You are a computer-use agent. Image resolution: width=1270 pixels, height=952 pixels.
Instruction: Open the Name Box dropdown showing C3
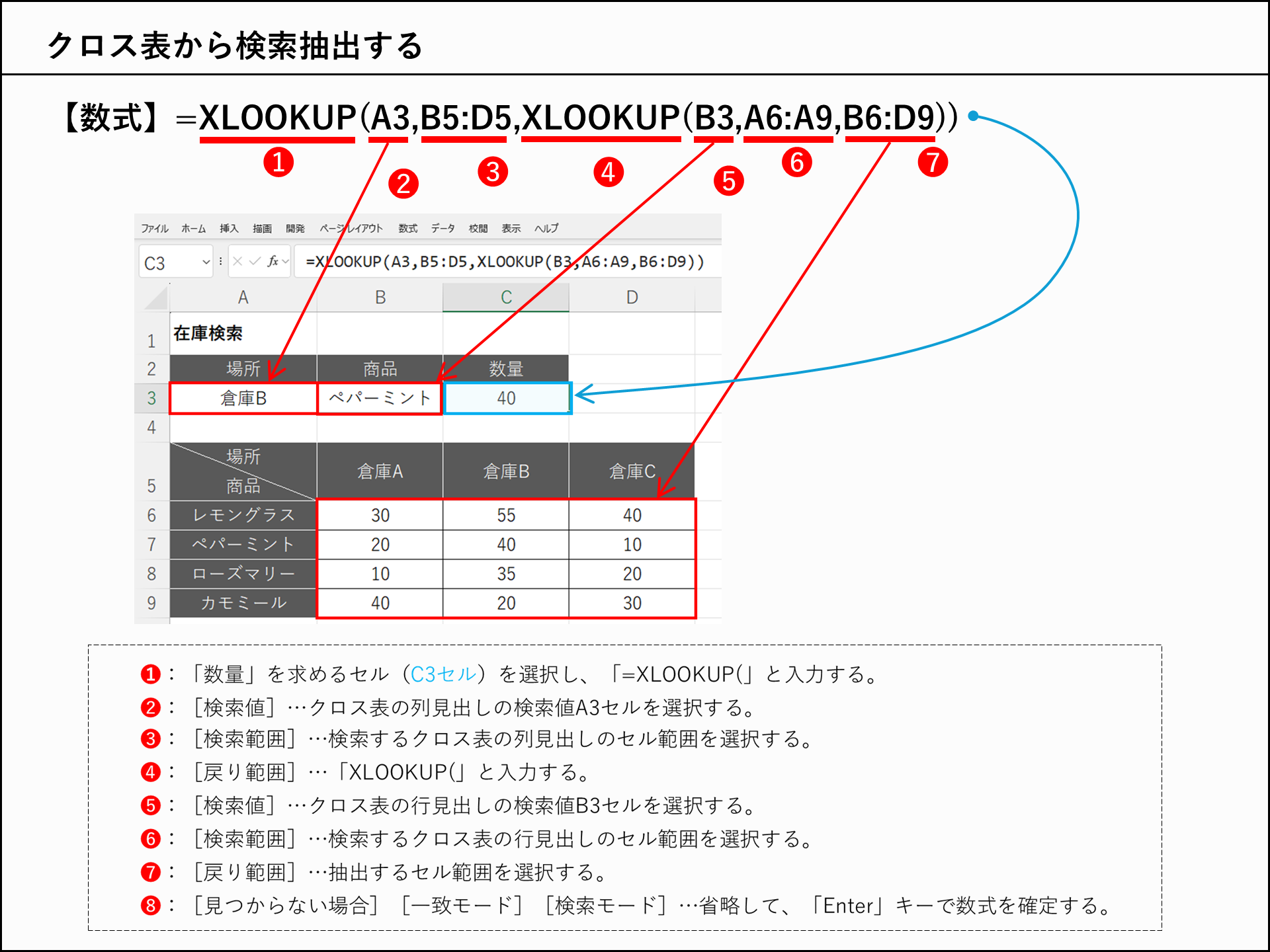[205, 260]
